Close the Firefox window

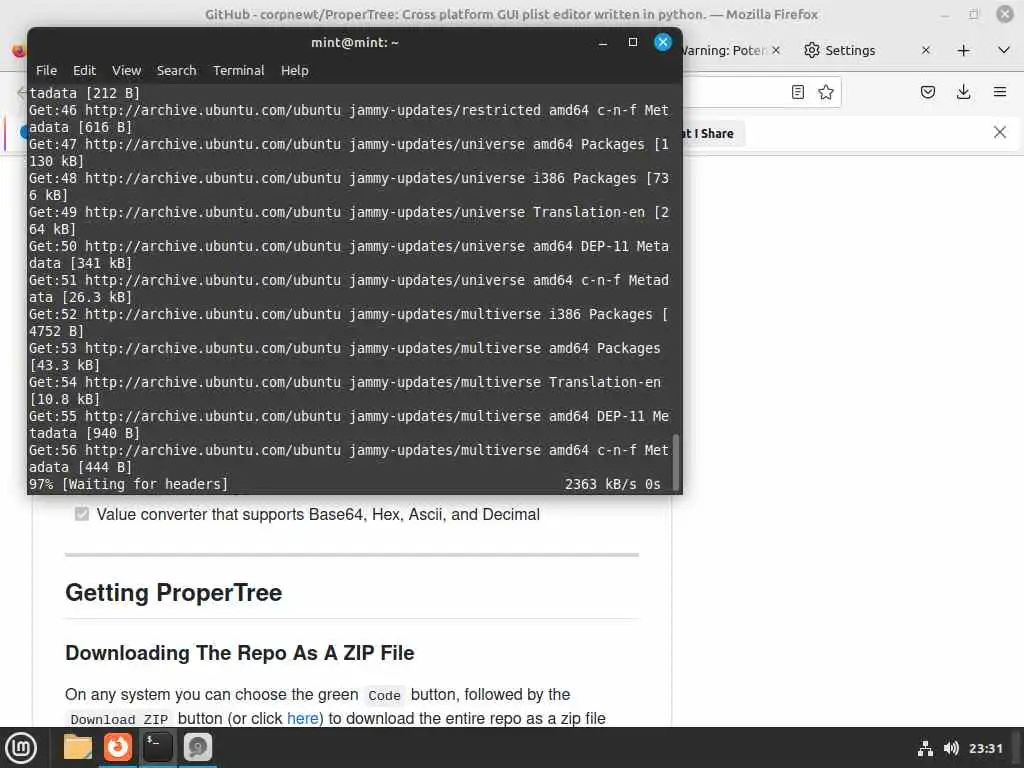click(x=1004, y=14)
